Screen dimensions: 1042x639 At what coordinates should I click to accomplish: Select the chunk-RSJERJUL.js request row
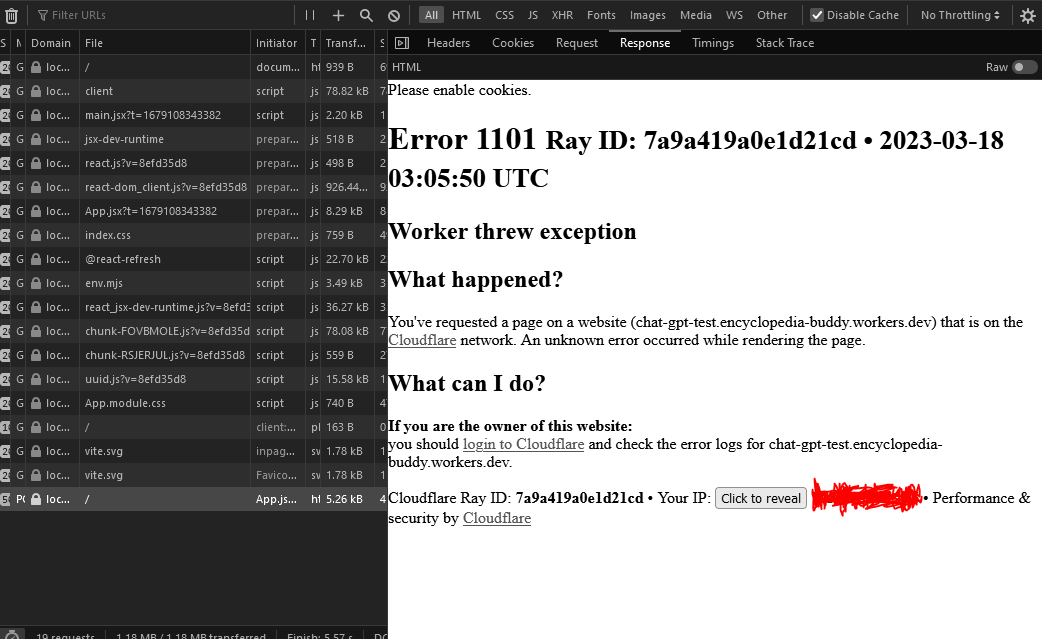point(193,355)
